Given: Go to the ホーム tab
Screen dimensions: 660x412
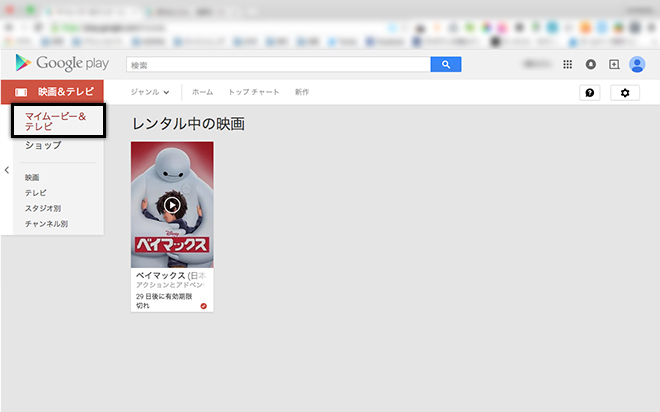Looking at the screenshot, I should pyautogui.click(x=202, y=92).
